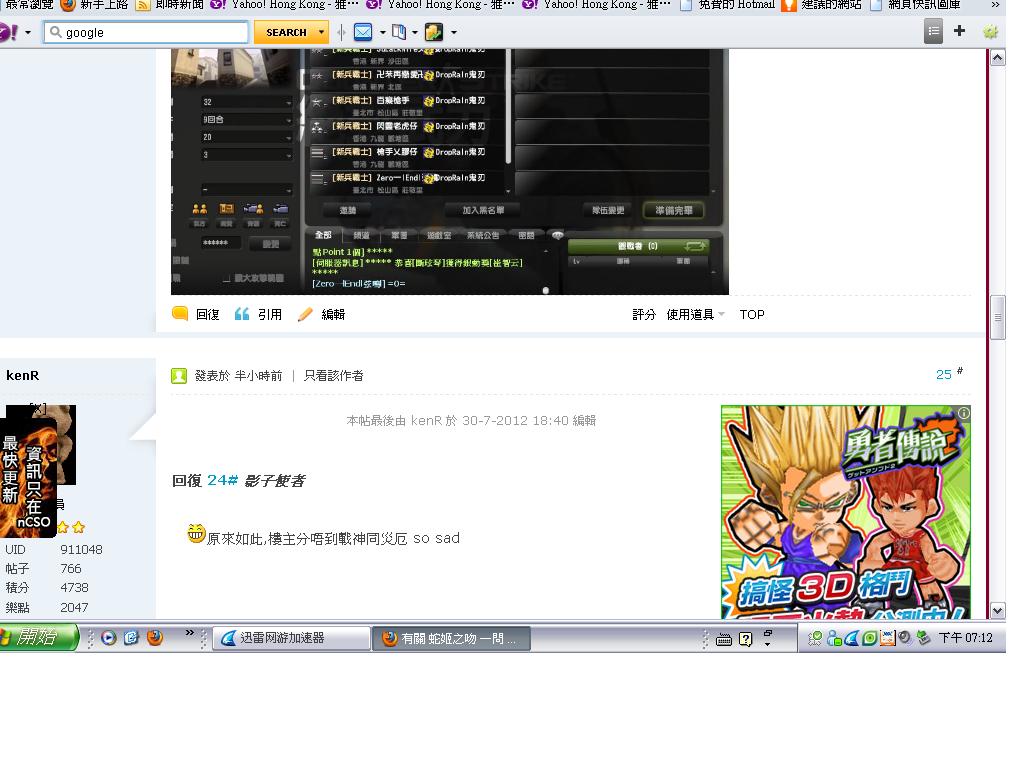Open the bookmarks icon dropdown arrow

pos(415,32)
